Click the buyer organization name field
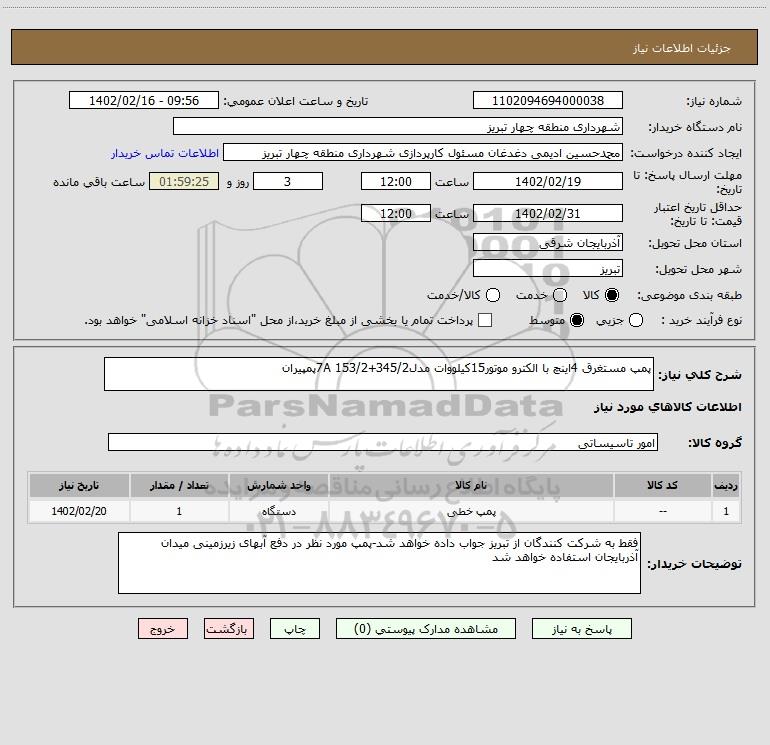Image resolution: width=770 pixels, height=745 pixels. click(x=398, y=126)
